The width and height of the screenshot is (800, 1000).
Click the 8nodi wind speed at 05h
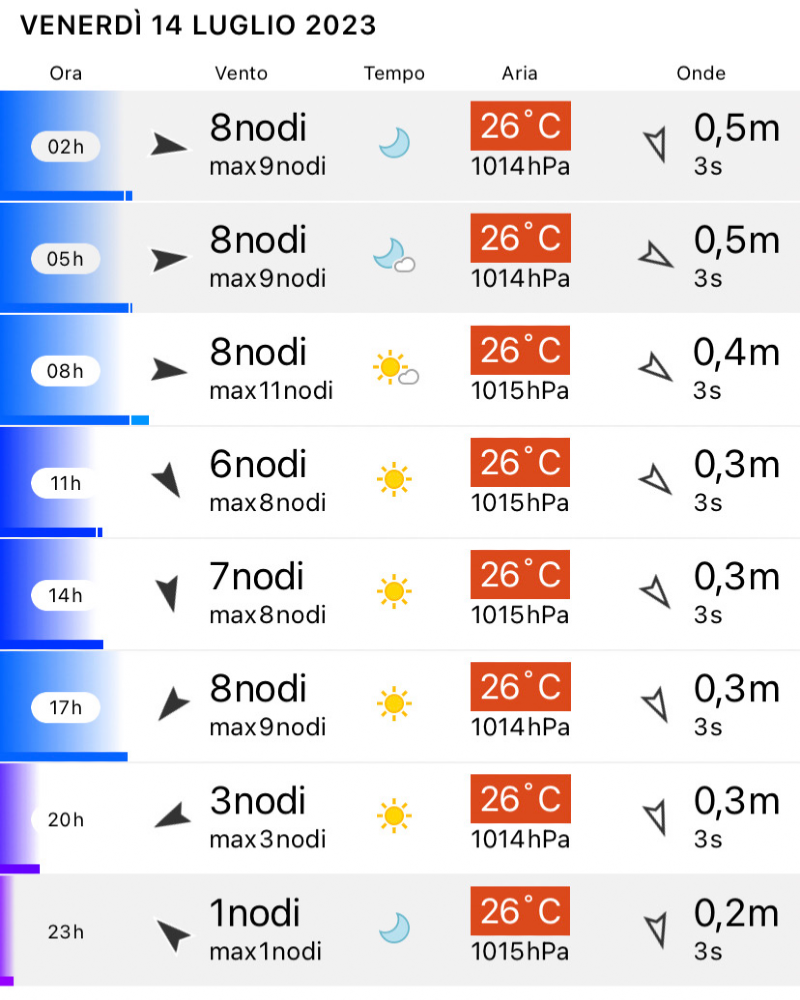pos(258,240)
